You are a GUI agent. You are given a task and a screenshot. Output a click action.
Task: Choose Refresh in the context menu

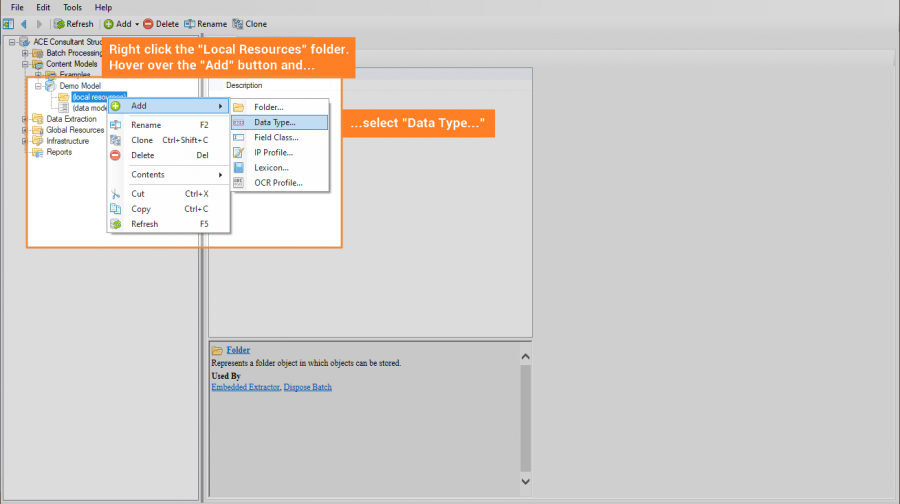(169, 224)
